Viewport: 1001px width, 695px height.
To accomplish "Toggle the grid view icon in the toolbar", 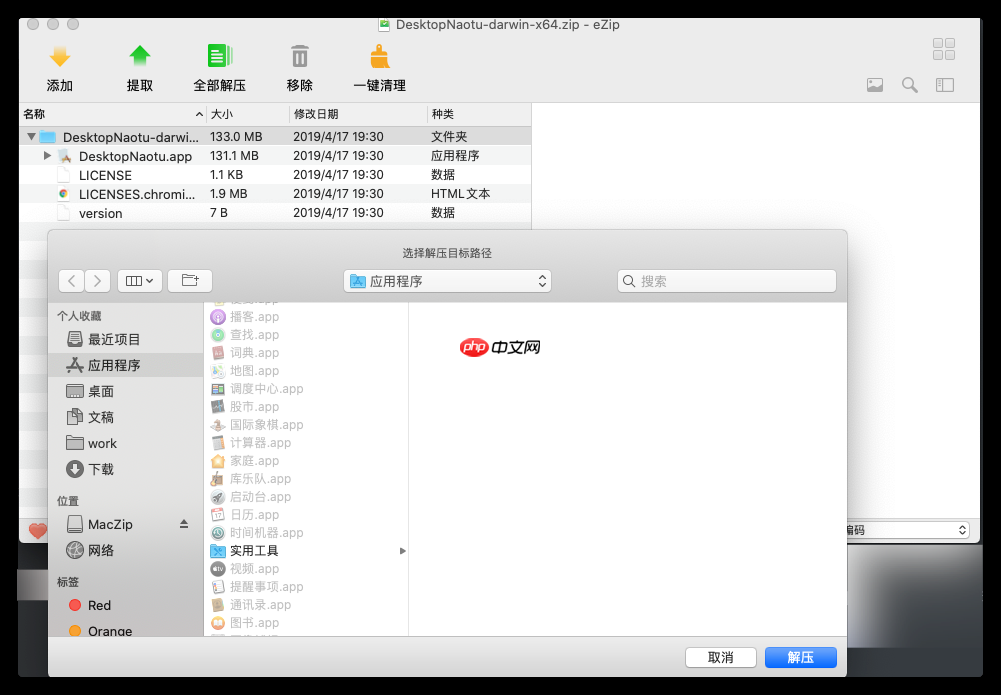I will click(x=943, y=48).
